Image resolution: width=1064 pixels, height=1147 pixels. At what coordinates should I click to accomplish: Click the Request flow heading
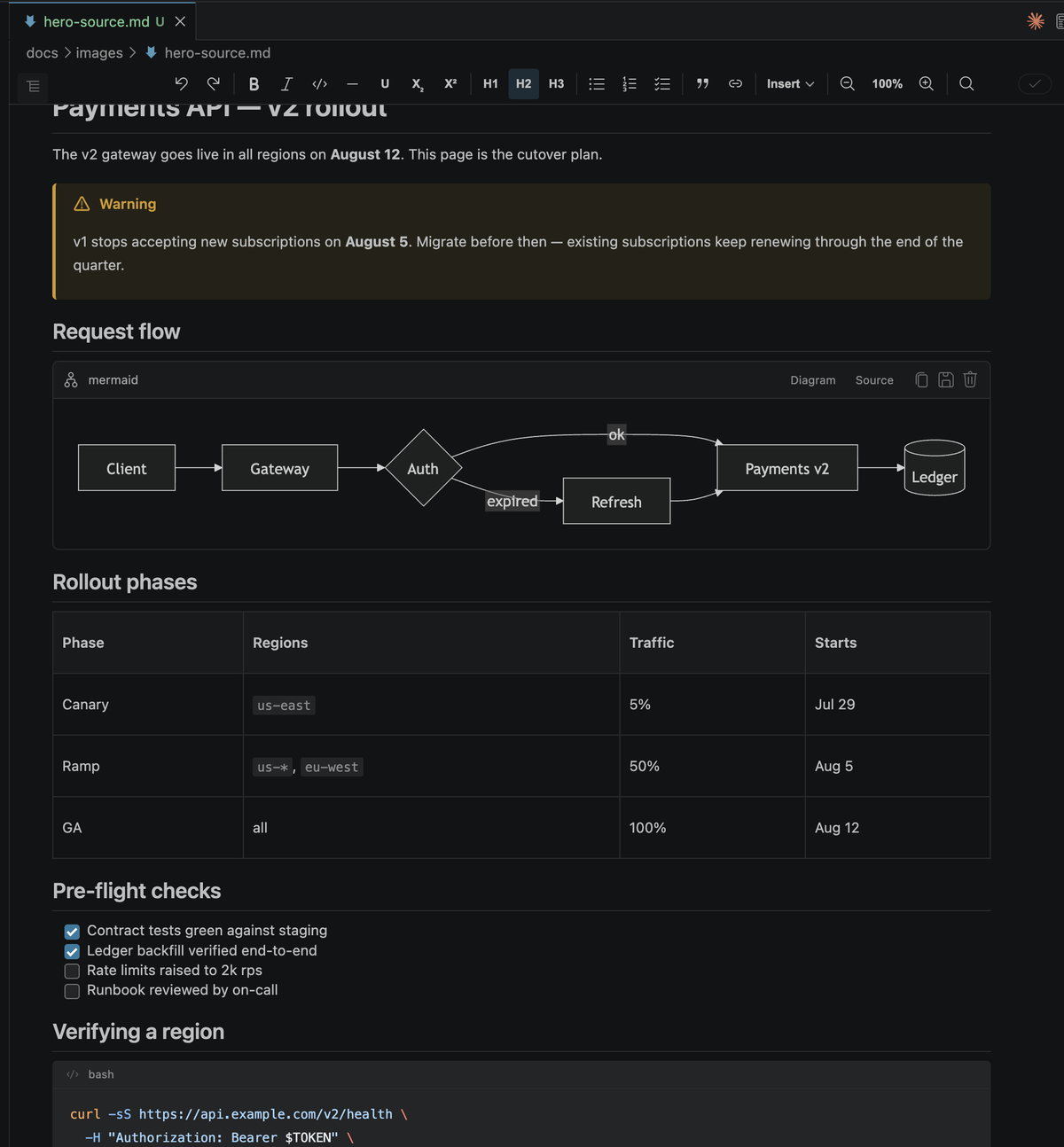pos(116,332)
